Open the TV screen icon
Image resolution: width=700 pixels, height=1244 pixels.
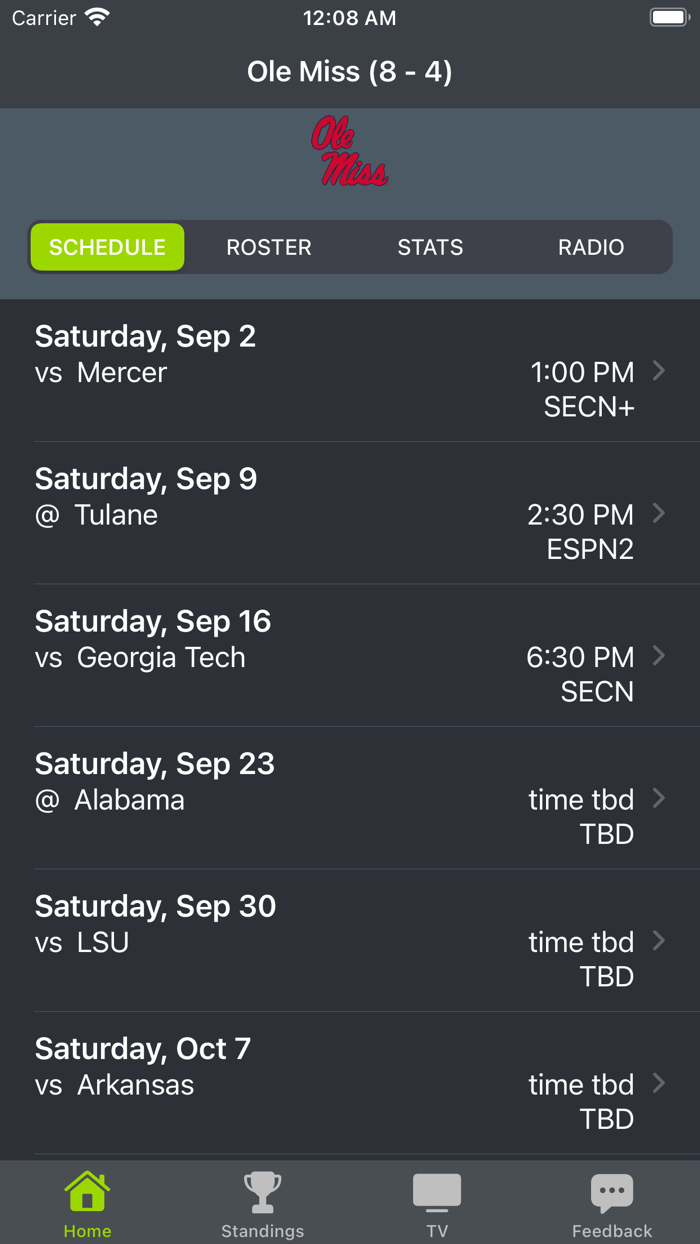click(x=437, y=1190)
